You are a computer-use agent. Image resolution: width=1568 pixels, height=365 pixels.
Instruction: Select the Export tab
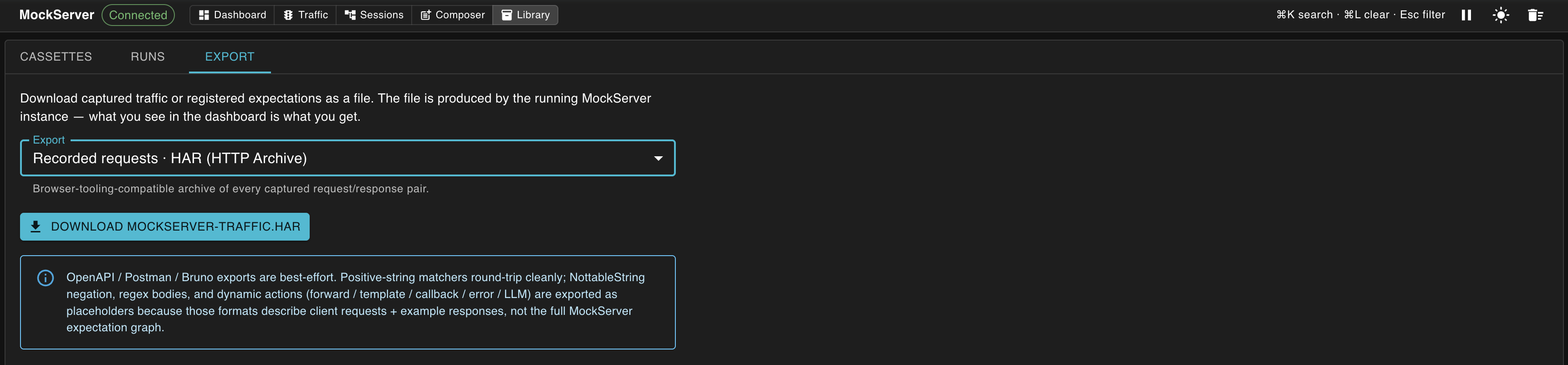click(230, 57)
